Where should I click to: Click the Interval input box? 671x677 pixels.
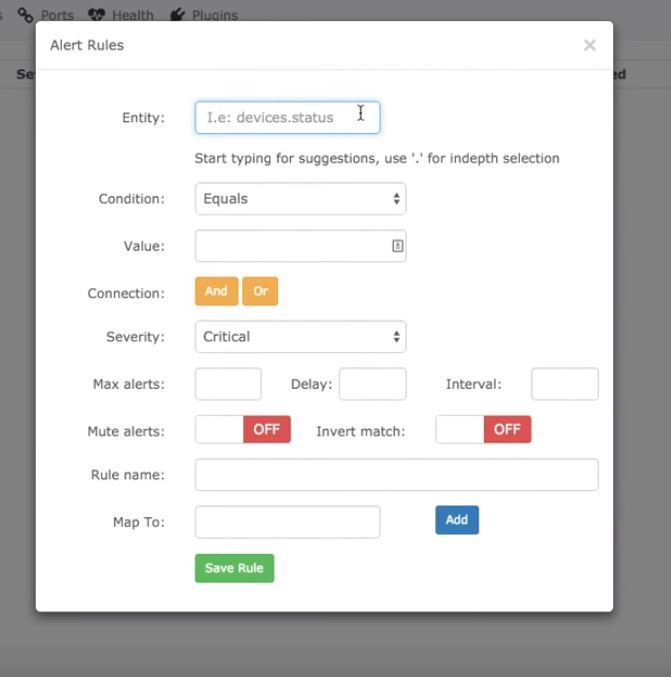tap(565, 384)
